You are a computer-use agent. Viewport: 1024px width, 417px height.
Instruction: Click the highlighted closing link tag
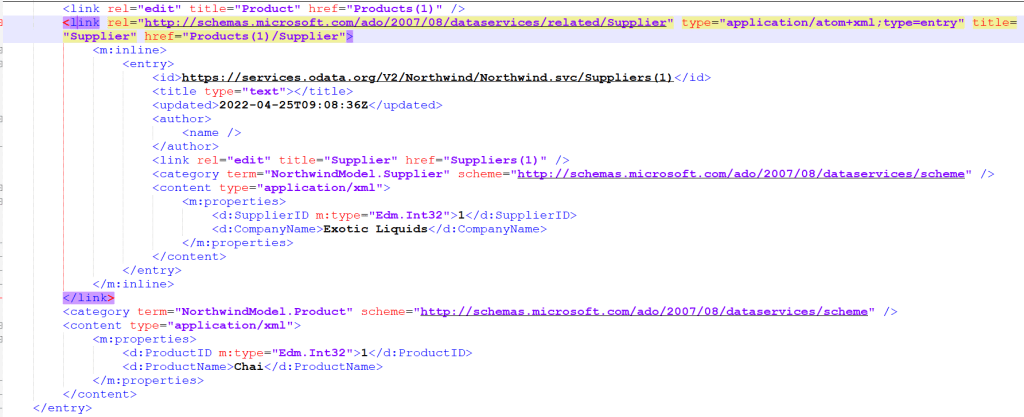pyautogui.click(x=88, y=297)
